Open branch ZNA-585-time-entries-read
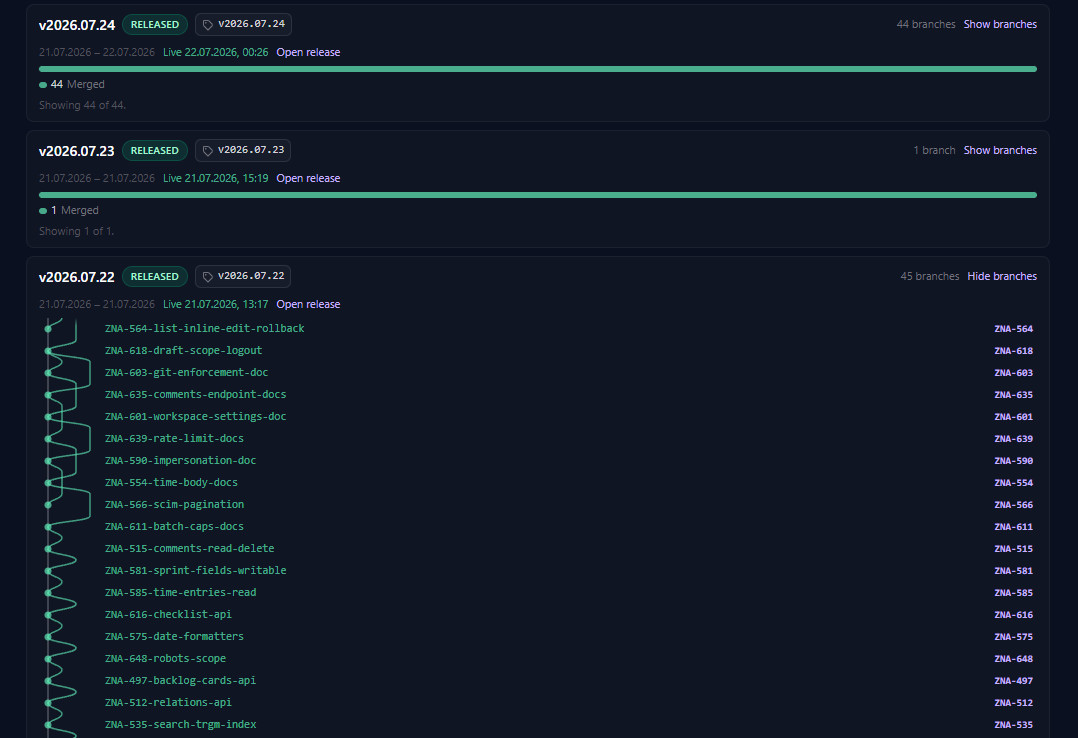This screenshot has width=1078, height=738. pyautogui.click(x=180, y=593)
